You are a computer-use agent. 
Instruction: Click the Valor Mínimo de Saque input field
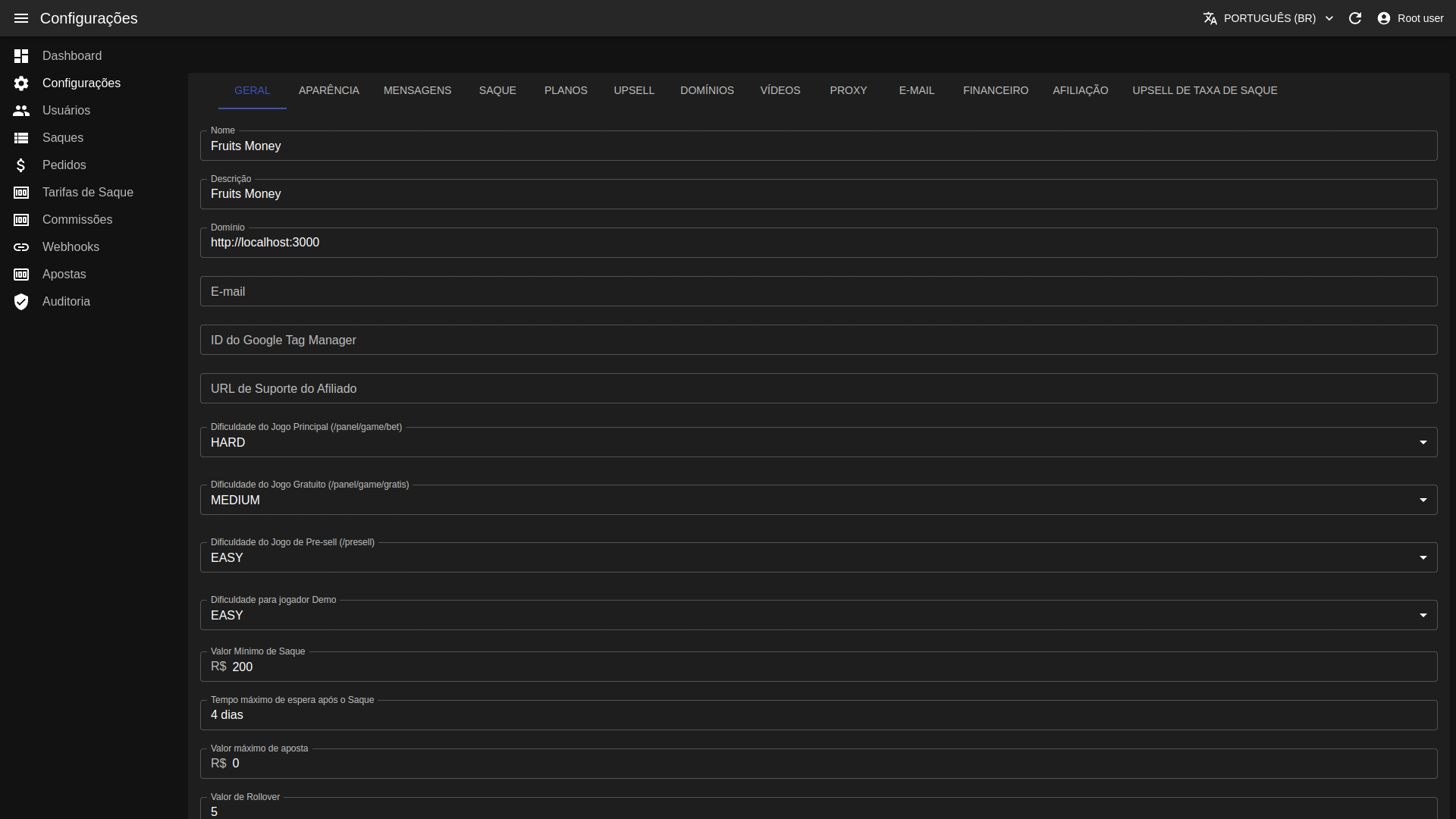tap(818, 666)
